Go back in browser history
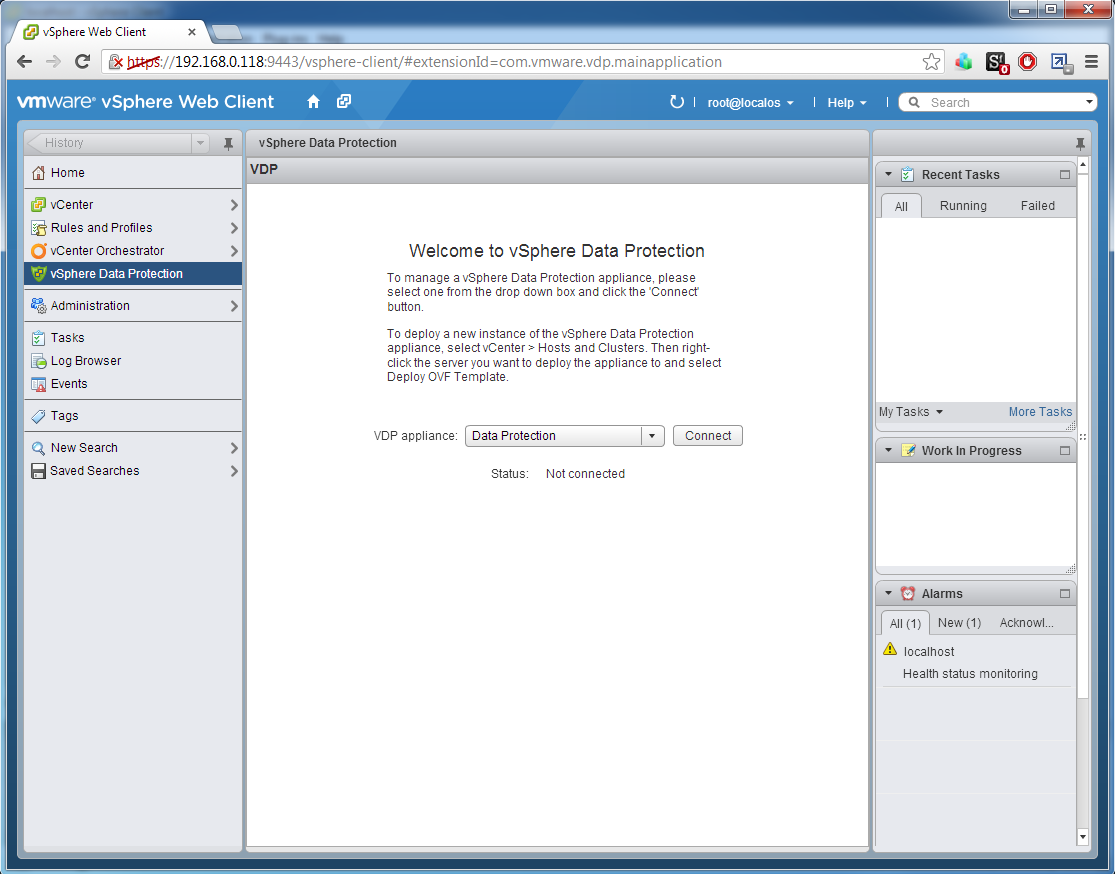 24,62
